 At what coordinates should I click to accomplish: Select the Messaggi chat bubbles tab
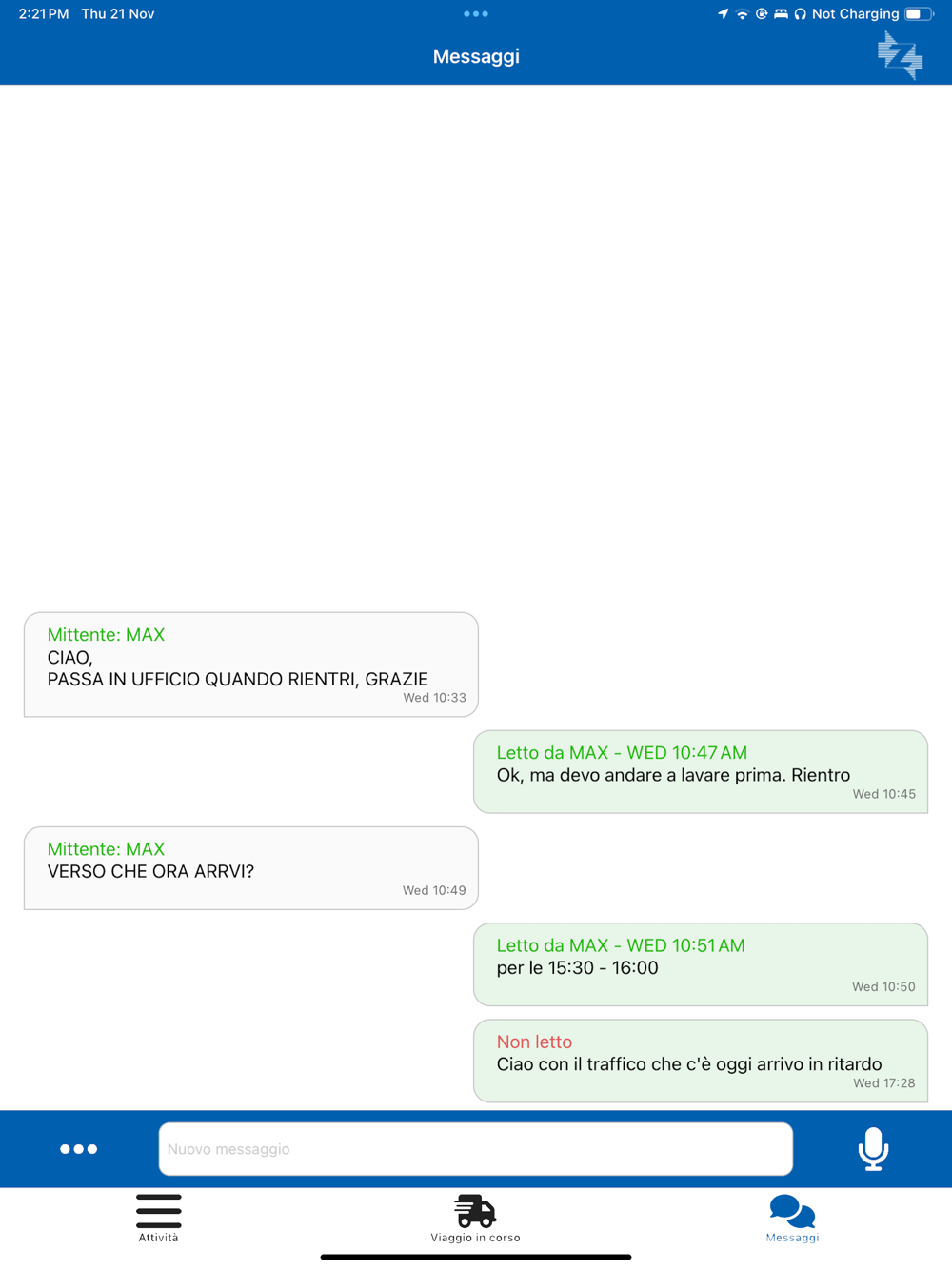[x=792, y=1218]
